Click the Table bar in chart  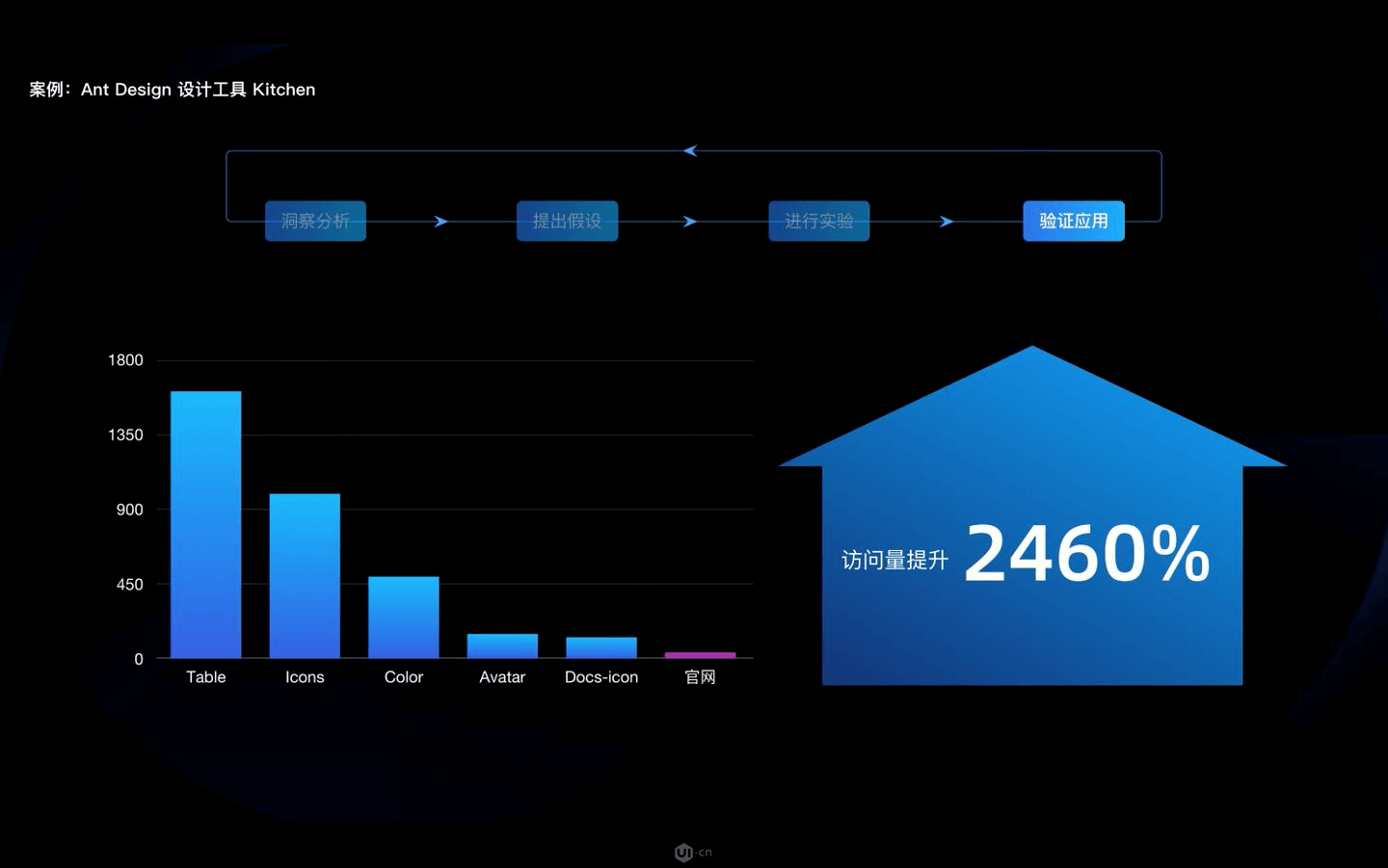tap(205, 524)
